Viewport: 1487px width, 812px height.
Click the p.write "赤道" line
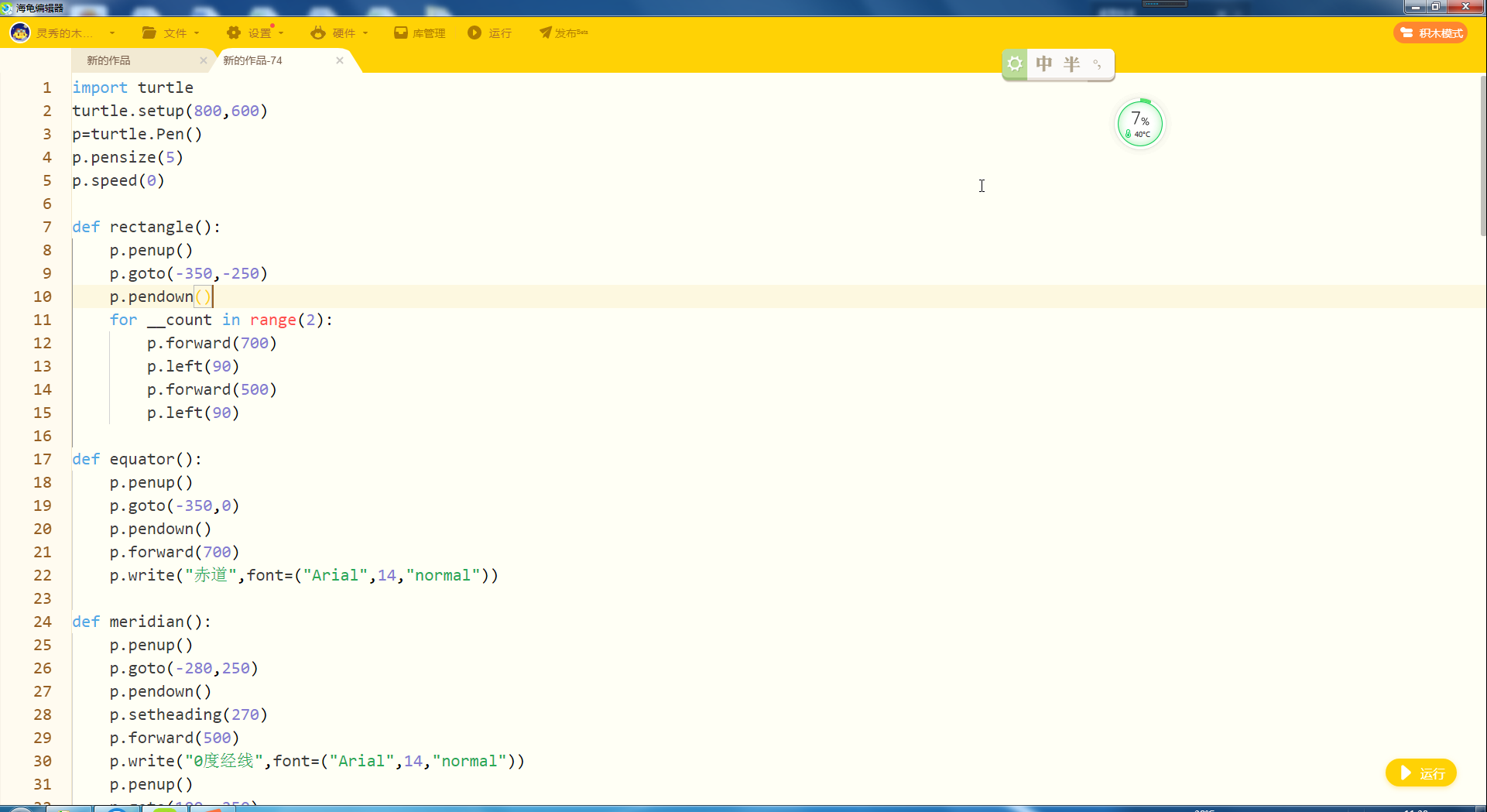[x=303, y=575]
